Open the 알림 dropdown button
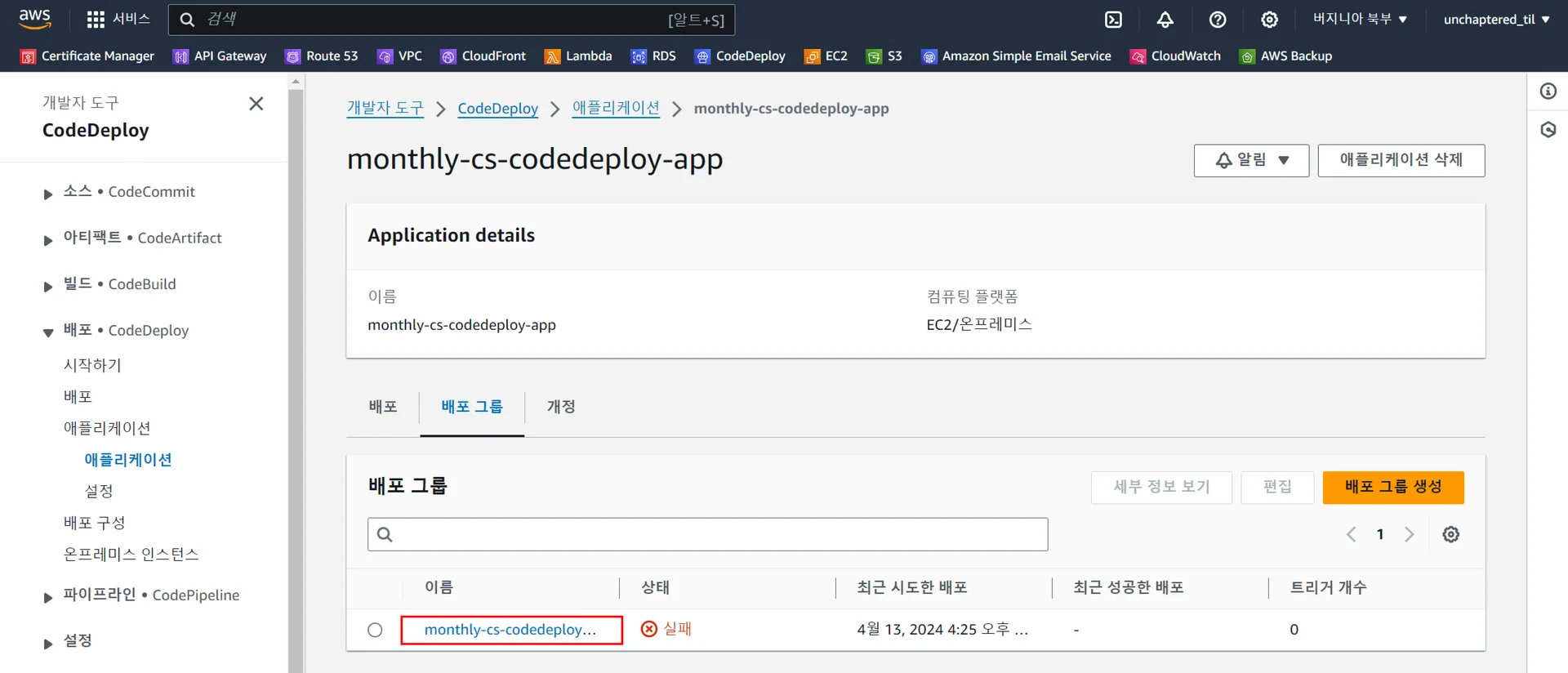Viewport: 1568px width, 673px height. pos(1251,160)
